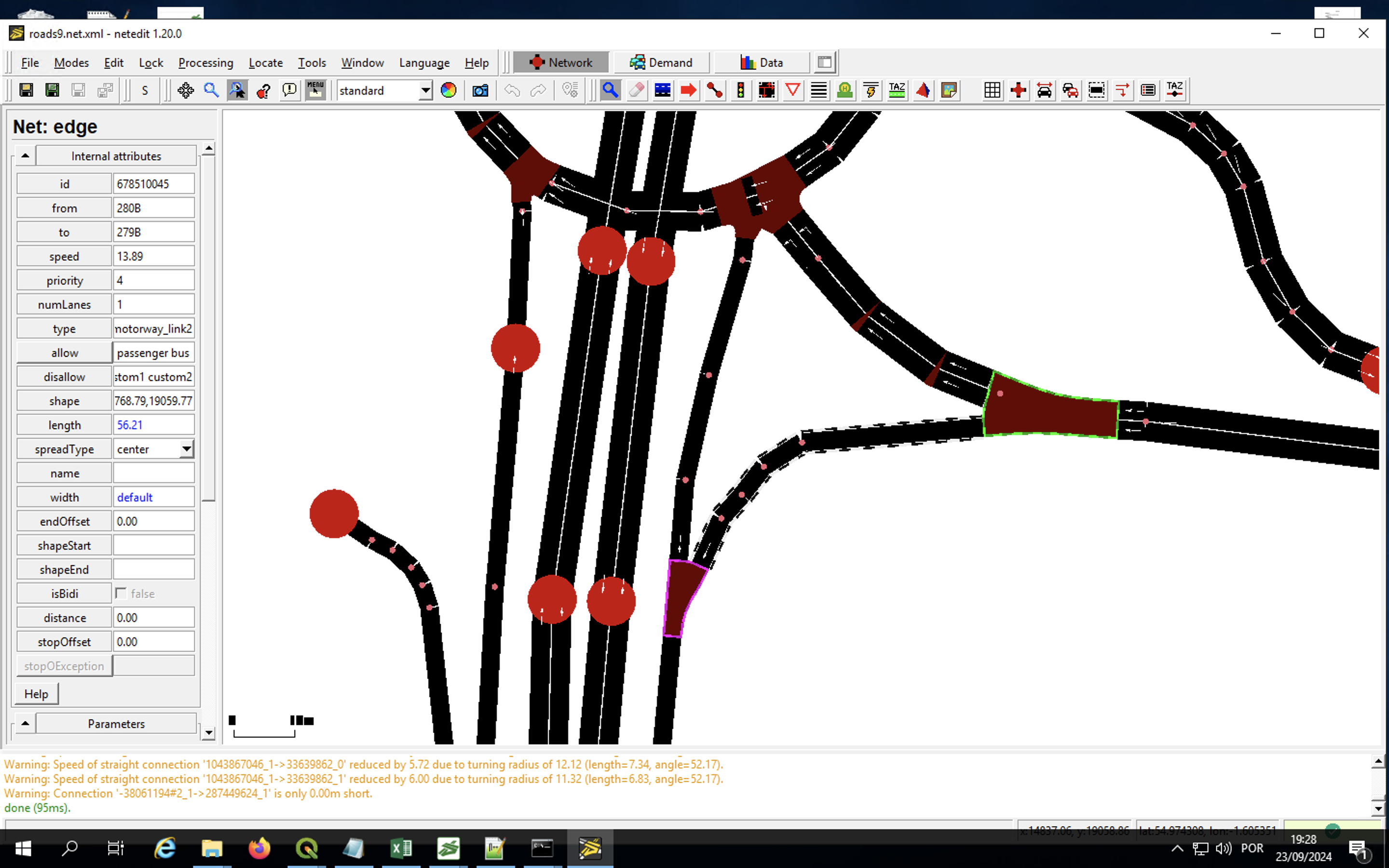Open Excel from the taskbar
Viewport: 1389px width, 868px height.
401,848
